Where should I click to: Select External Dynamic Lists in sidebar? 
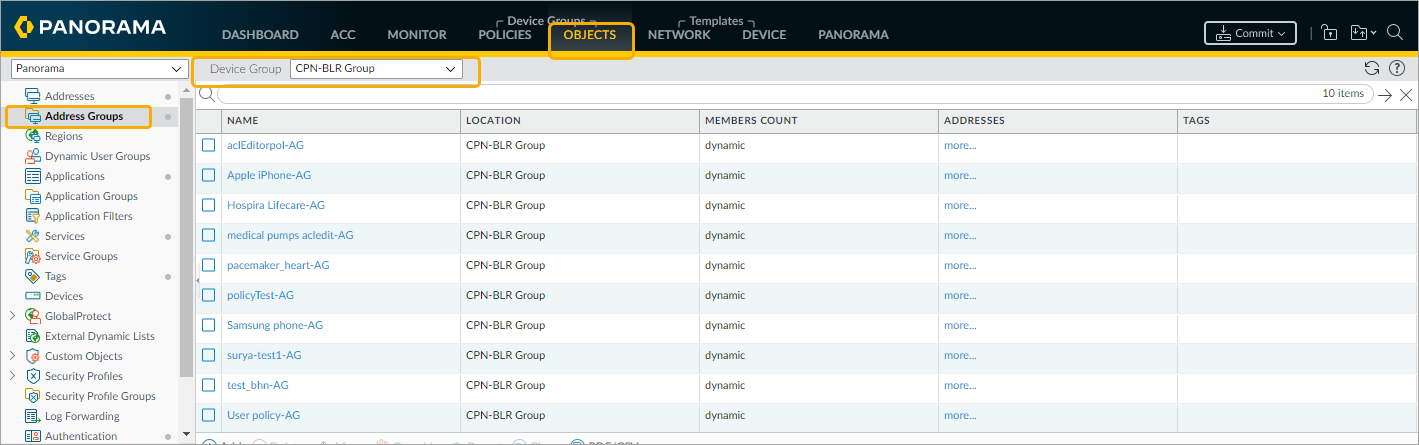pos(99,336)
